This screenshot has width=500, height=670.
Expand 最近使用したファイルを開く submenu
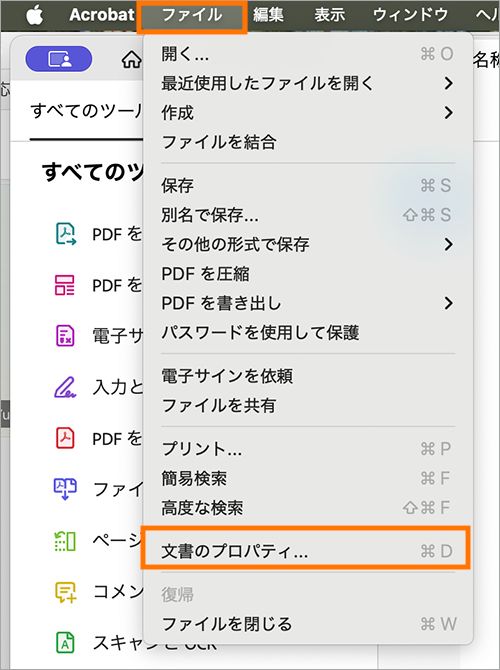[308, 83]
